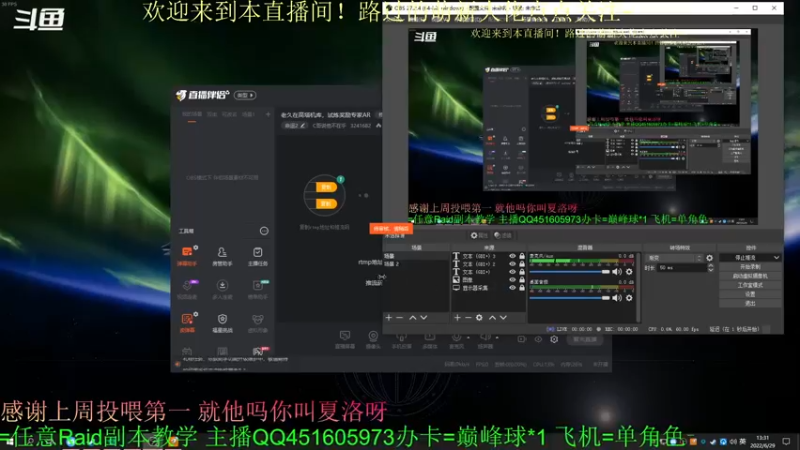Click lower orange 复制 button in 直播伴侣
Screen dimensions: 800x450
326,204
